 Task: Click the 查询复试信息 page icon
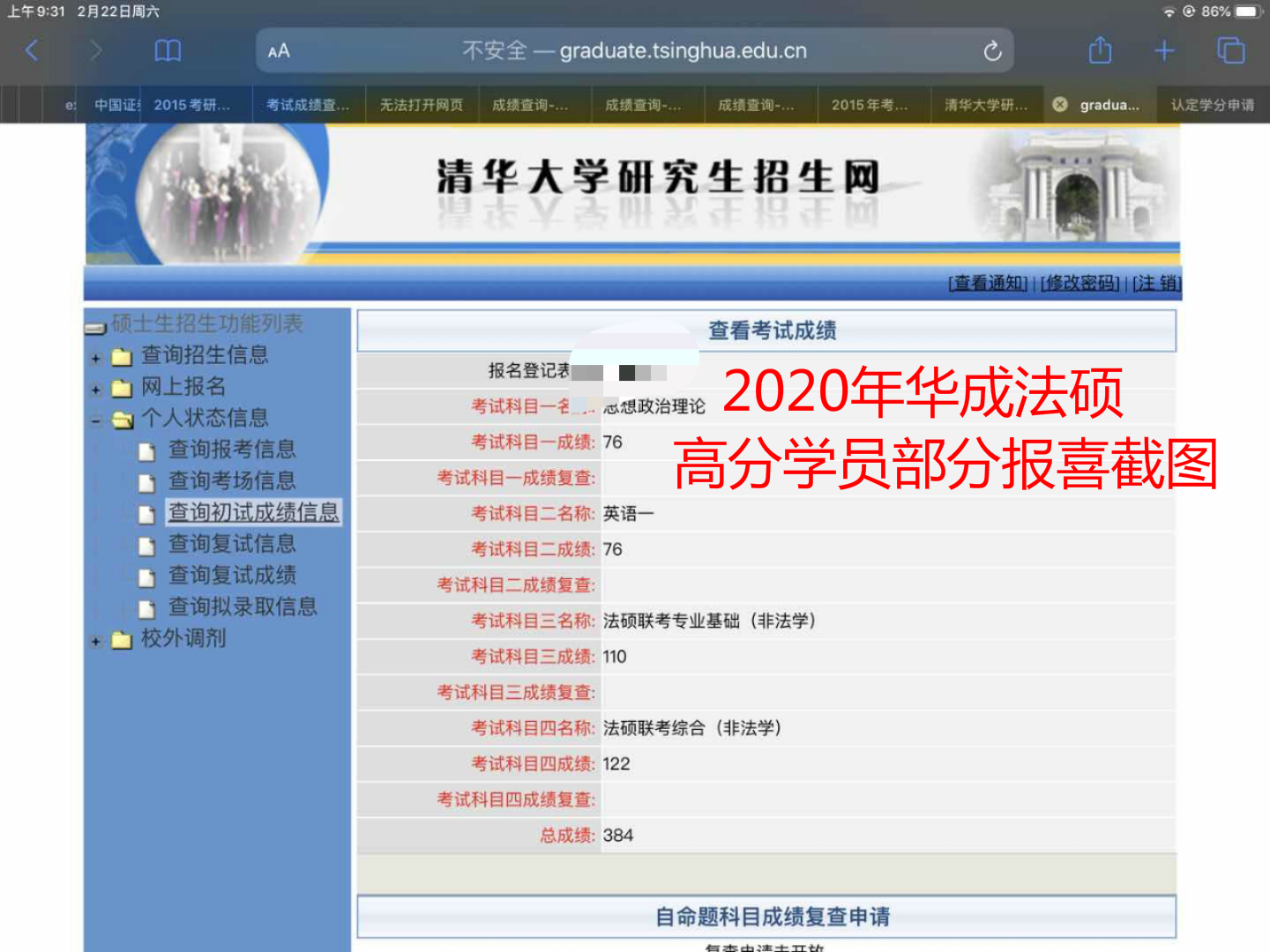point(147,546)
